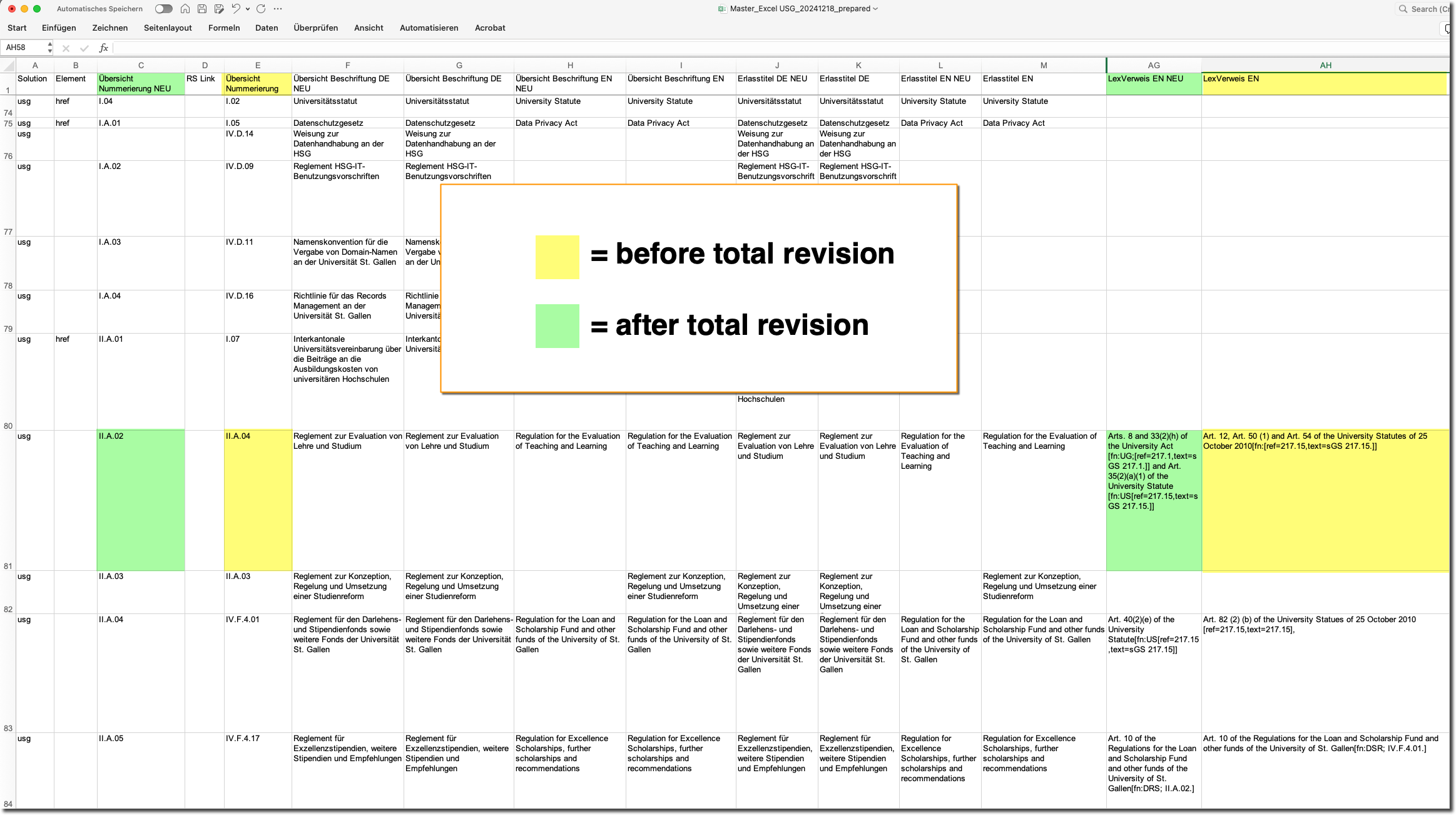This screenshot has height=815, width=1456.
Task: Open the Automatisieren ribbon tab
Action: pyautogui.click(x=429, y=28)
